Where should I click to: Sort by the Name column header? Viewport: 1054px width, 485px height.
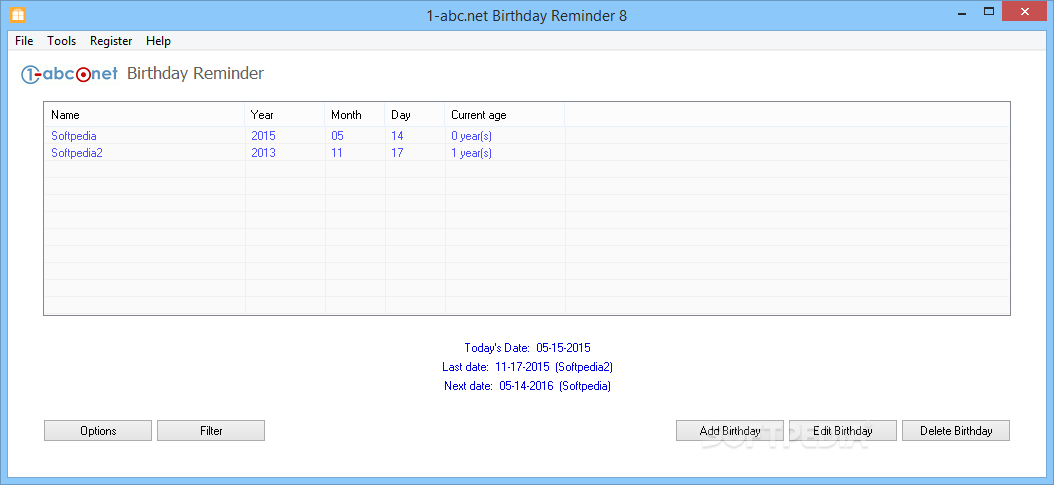click(145, 115)
